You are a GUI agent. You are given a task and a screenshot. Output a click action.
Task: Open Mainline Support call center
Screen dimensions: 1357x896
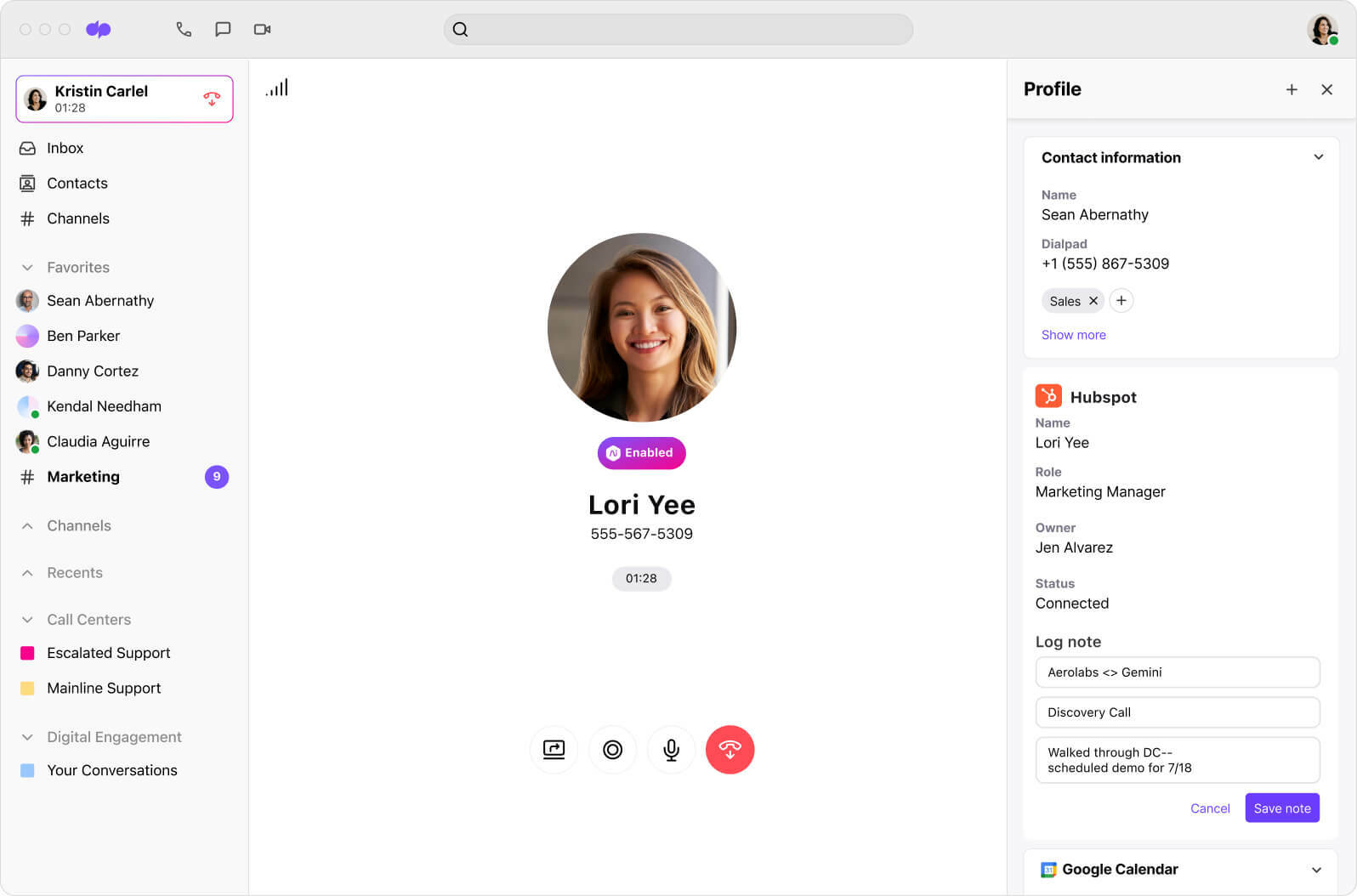coord(124,689)
